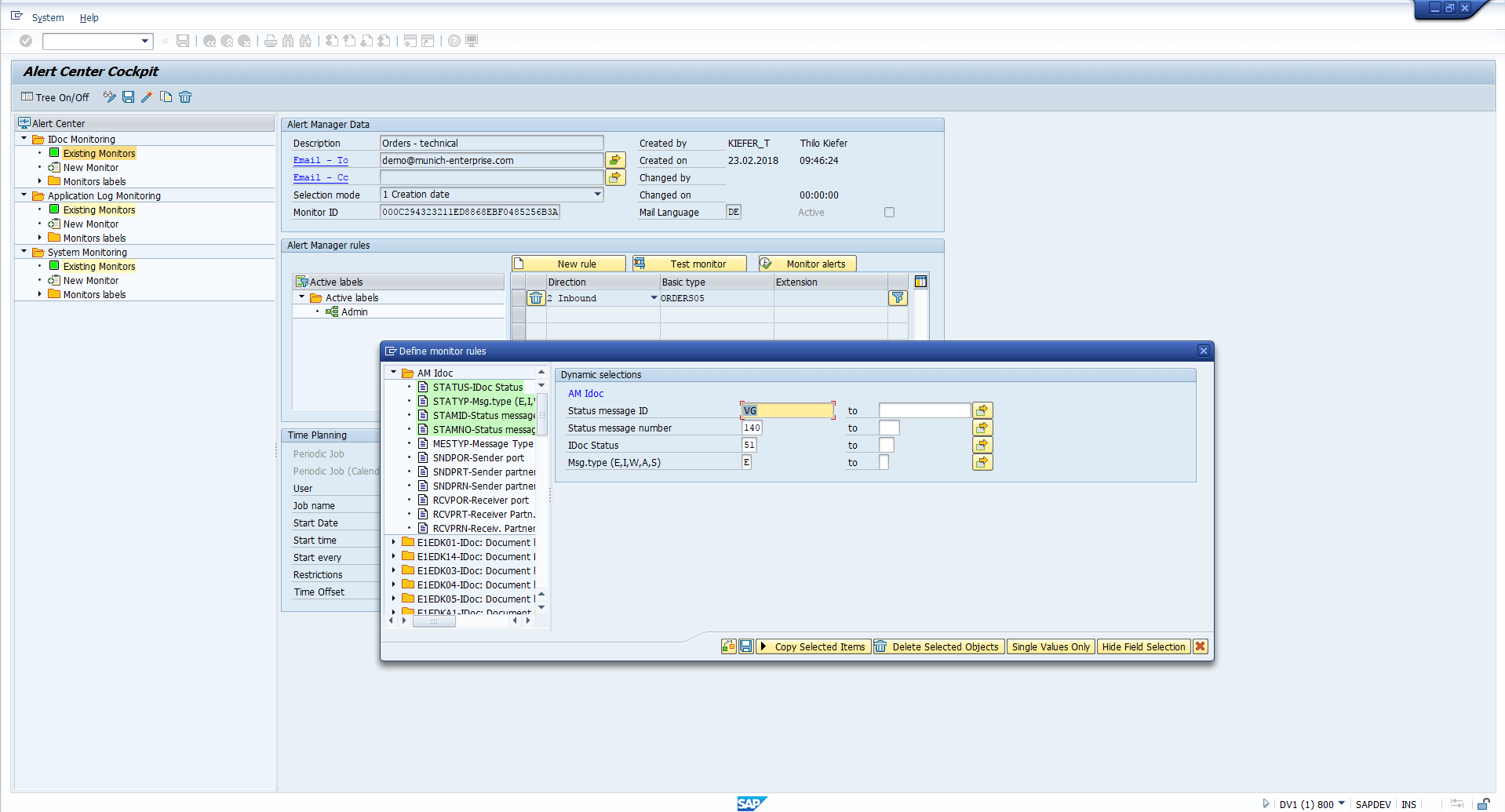Delete the Inbound ORDERS05 rule row
This screenshot has height=812, width=1505.
point(536,298)
